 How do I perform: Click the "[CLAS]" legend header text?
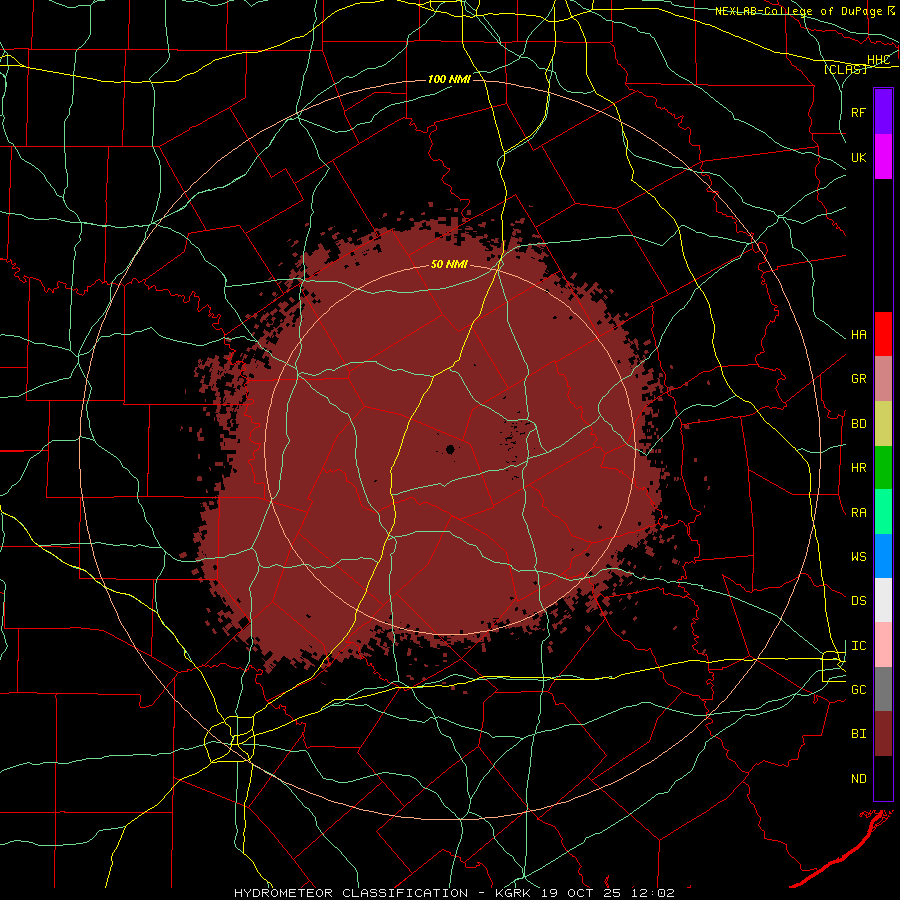[845, 69]
